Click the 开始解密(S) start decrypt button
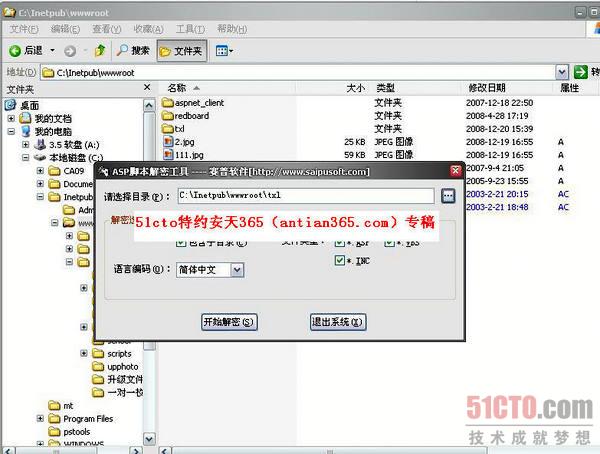 tap(229, 322)
